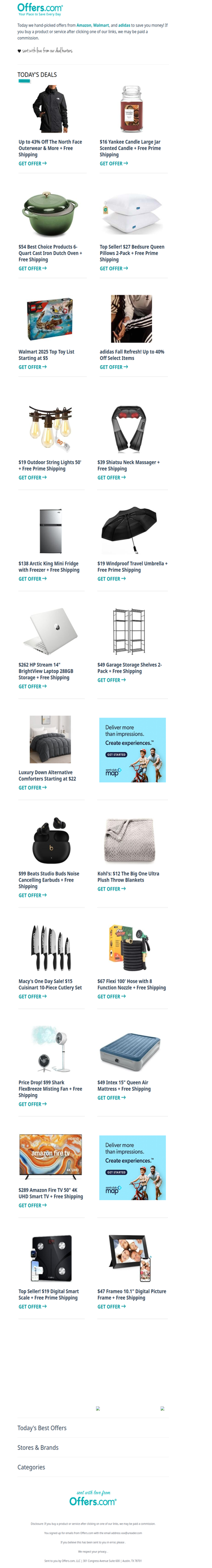212x1568 pixels.
Task: Click the Offers.com logo at top
Action: coord(40,10)
